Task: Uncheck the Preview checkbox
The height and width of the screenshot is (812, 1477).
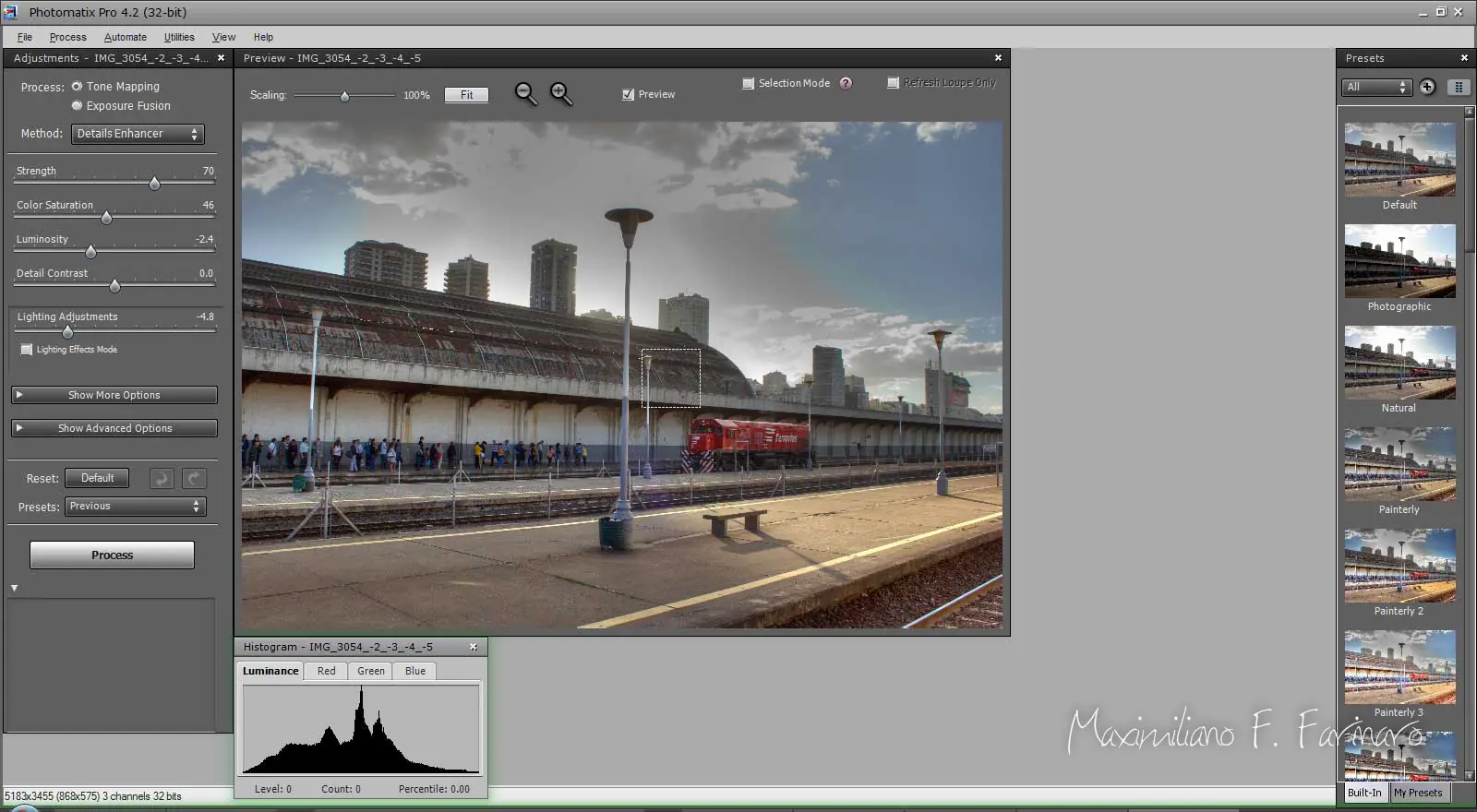Action: tap(628, 94)
